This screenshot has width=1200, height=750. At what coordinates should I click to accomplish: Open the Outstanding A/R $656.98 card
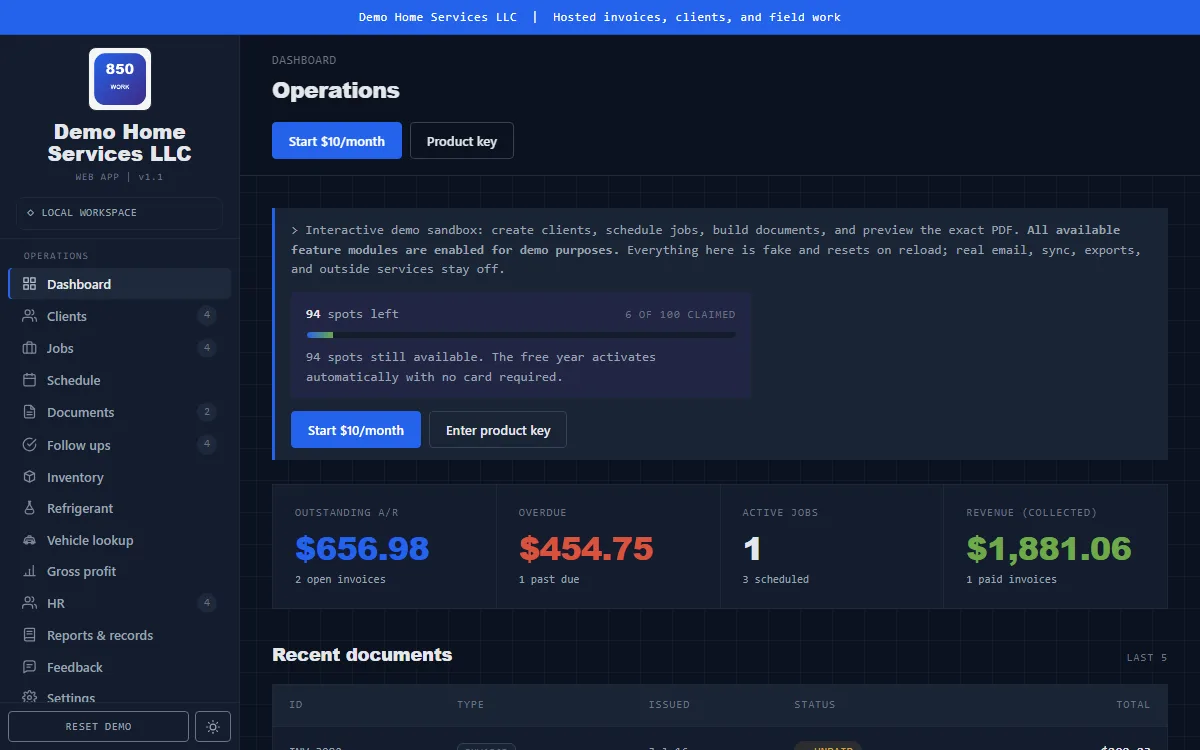tap(384, 547)
